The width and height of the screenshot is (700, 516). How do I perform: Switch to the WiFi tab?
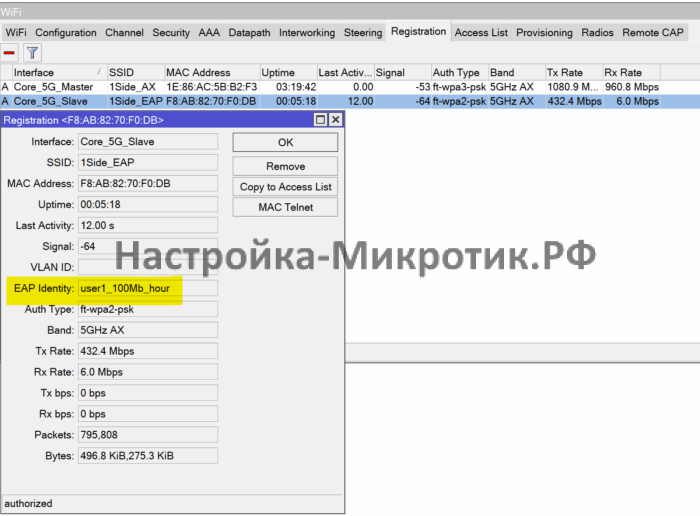(16, 33)
